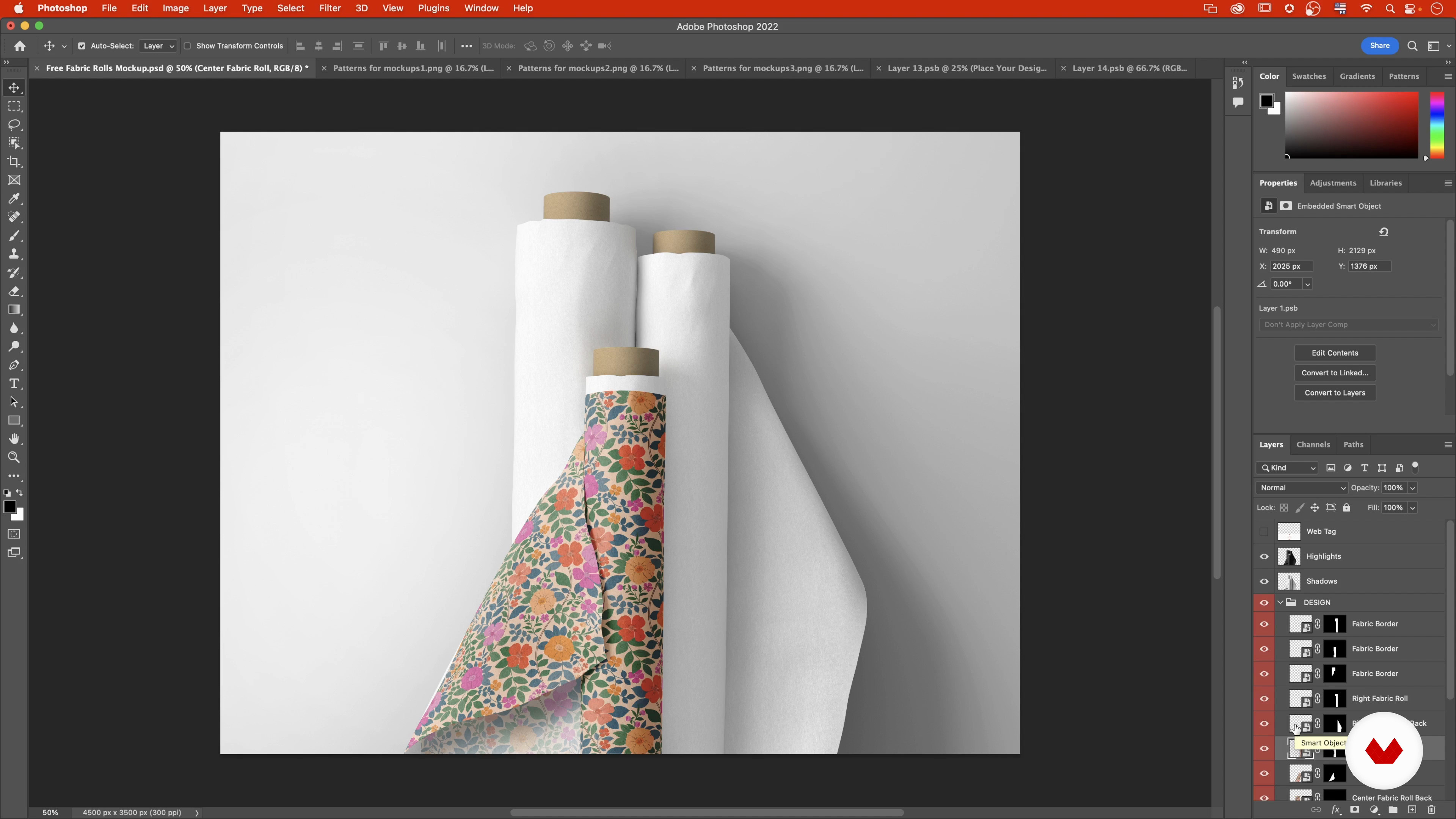Select the Brush tool
The image size is (1456, 819).
pyautogui.click(x=14, y=236)
